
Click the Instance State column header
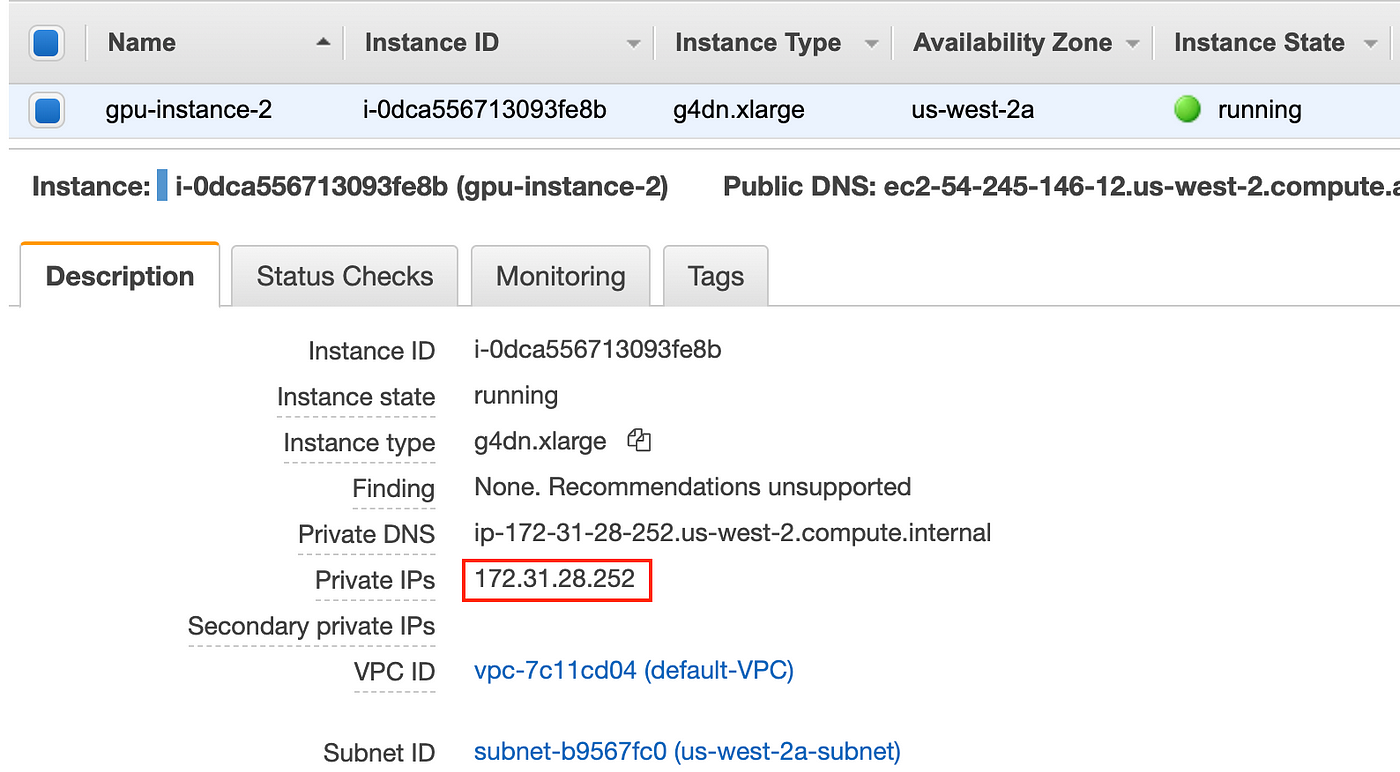click(1259, 43)
